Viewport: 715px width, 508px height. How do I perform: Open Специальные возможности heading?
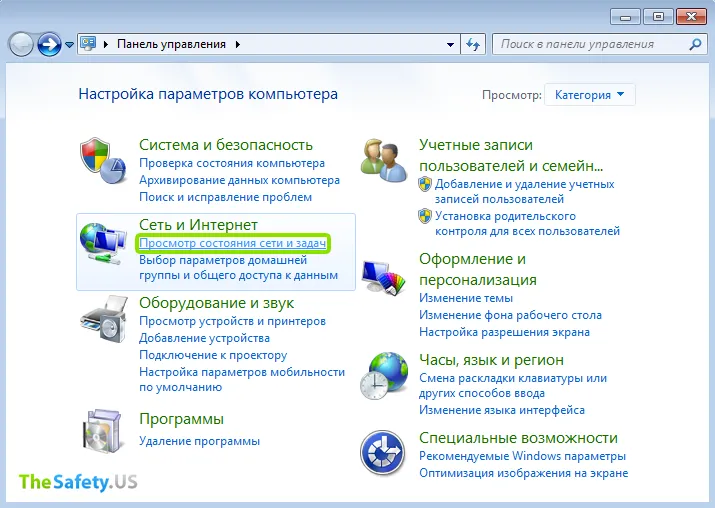pos(518,438)
